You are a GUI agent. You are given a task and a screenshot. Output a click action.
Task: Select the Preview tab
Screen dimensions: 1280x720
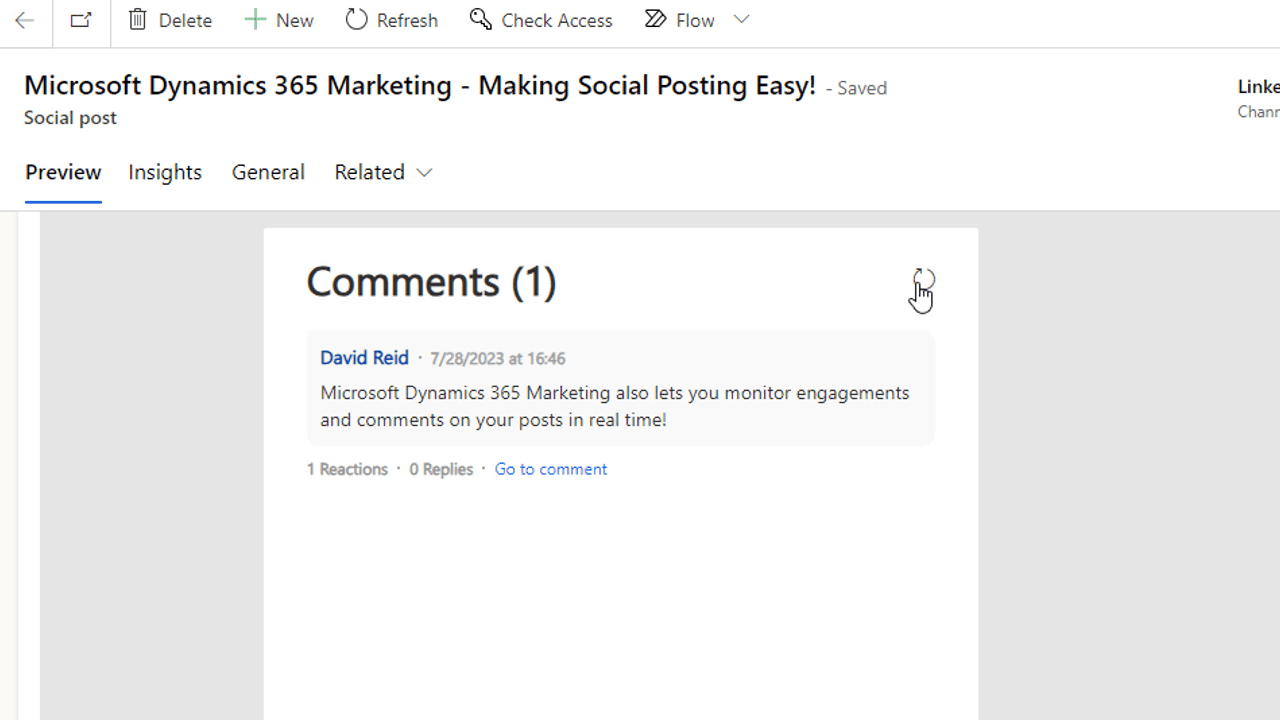point(63,172)
